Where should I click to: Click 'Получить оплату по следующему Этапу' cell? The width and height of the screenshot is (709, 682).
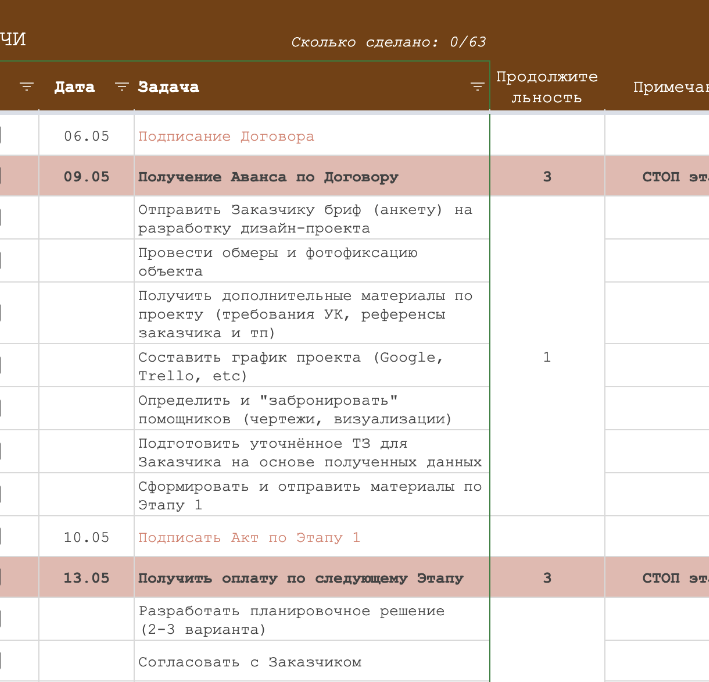coord(300,578)
